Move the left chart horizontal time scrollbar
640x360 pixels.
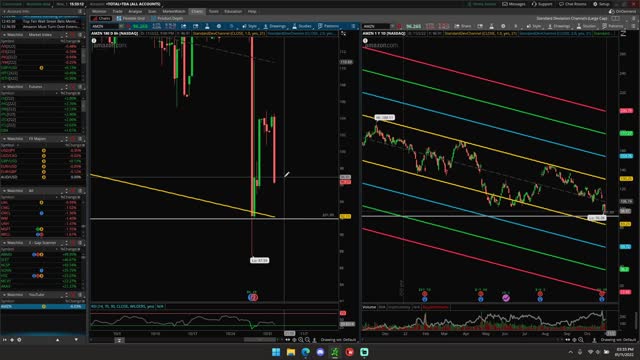[x=260, y=340]
